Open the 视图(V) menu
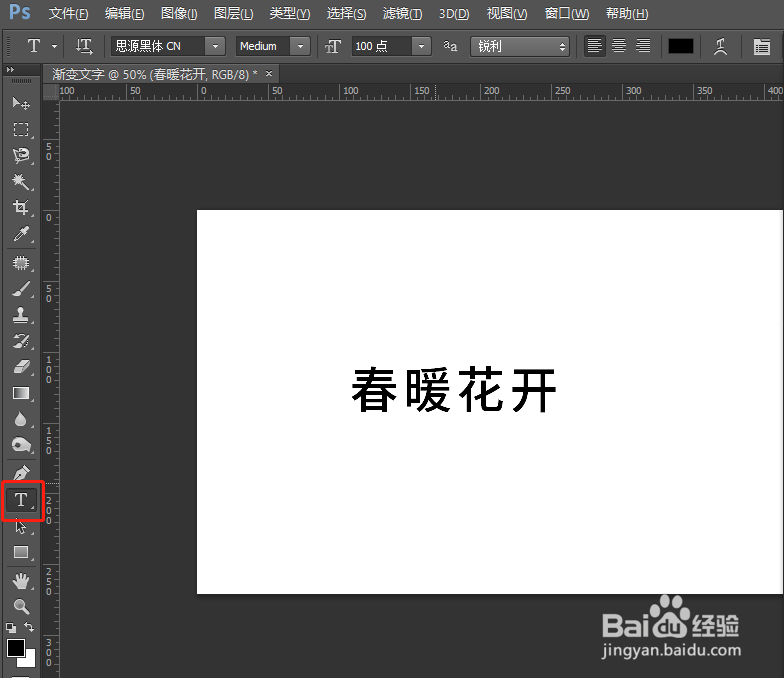The image size is (784, 678). point(507,14)
